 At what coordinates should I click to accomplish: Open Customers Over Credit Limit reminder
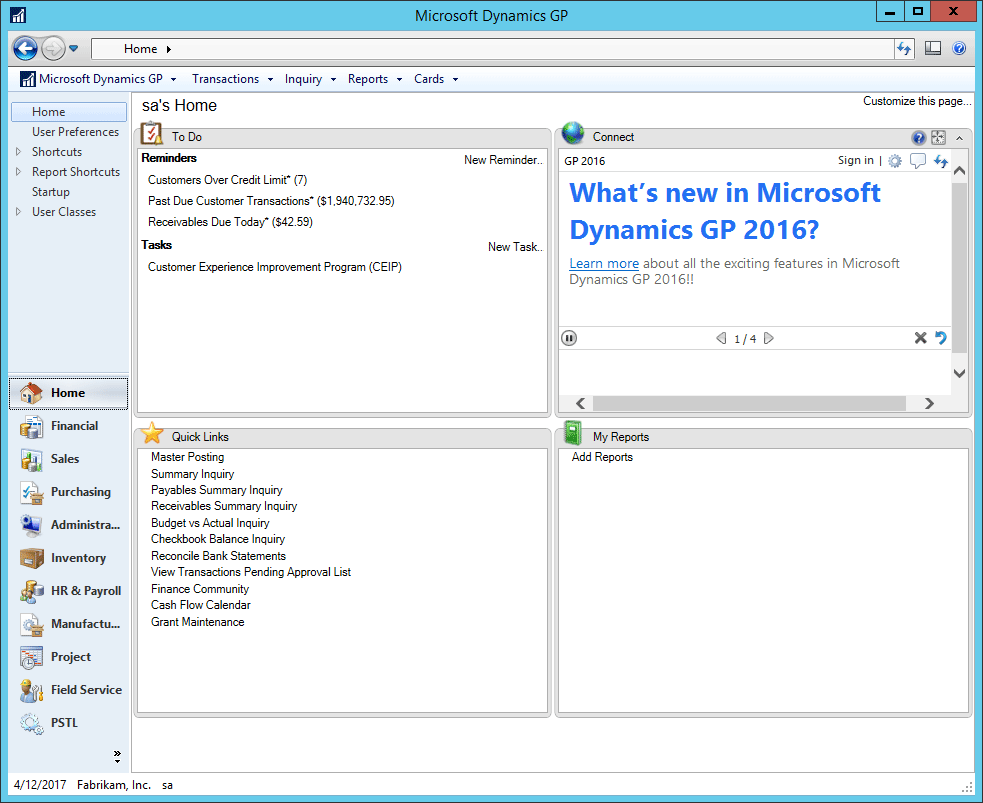point(228,180)
